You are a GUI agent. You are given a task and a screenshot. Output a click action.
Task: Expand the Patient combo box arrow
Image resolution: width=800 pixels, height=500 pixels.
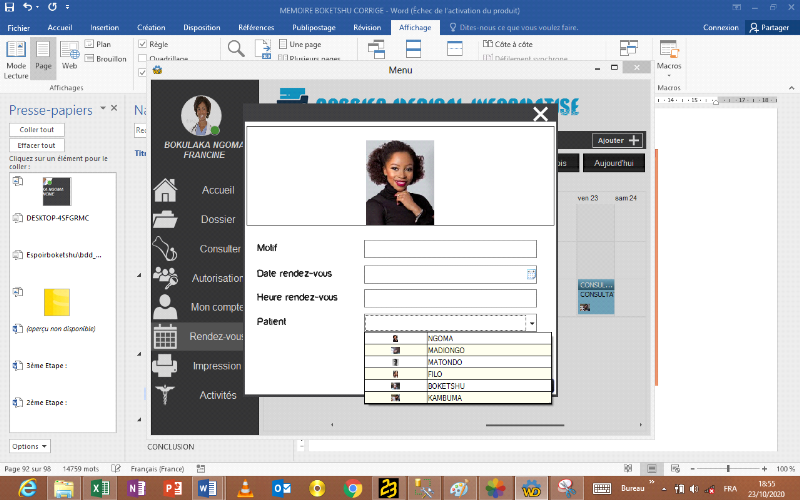[x=532, y=323]
